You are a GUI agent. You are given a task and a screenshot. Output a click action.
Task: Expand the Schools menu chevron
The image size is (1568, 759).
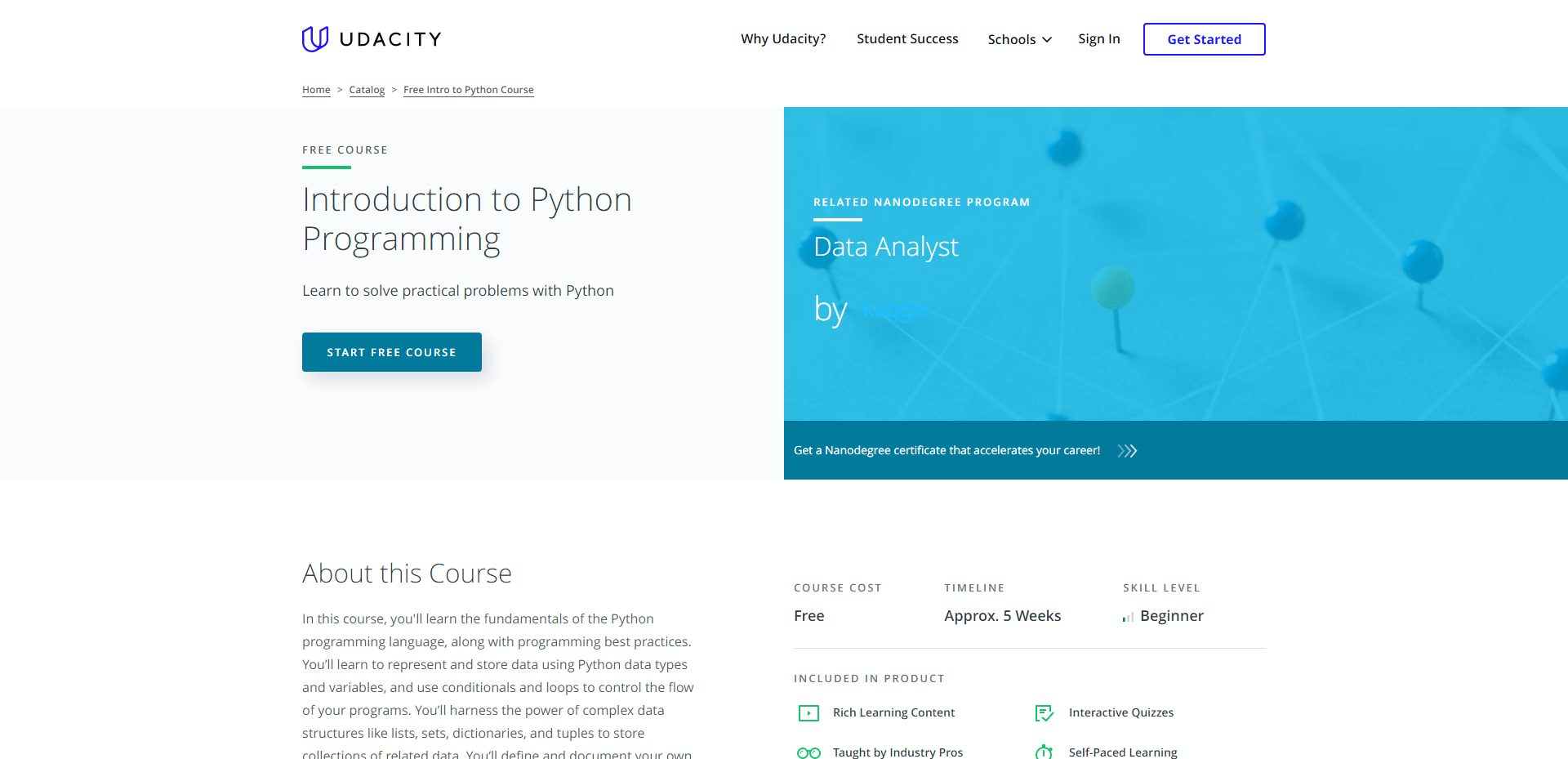1046,39
